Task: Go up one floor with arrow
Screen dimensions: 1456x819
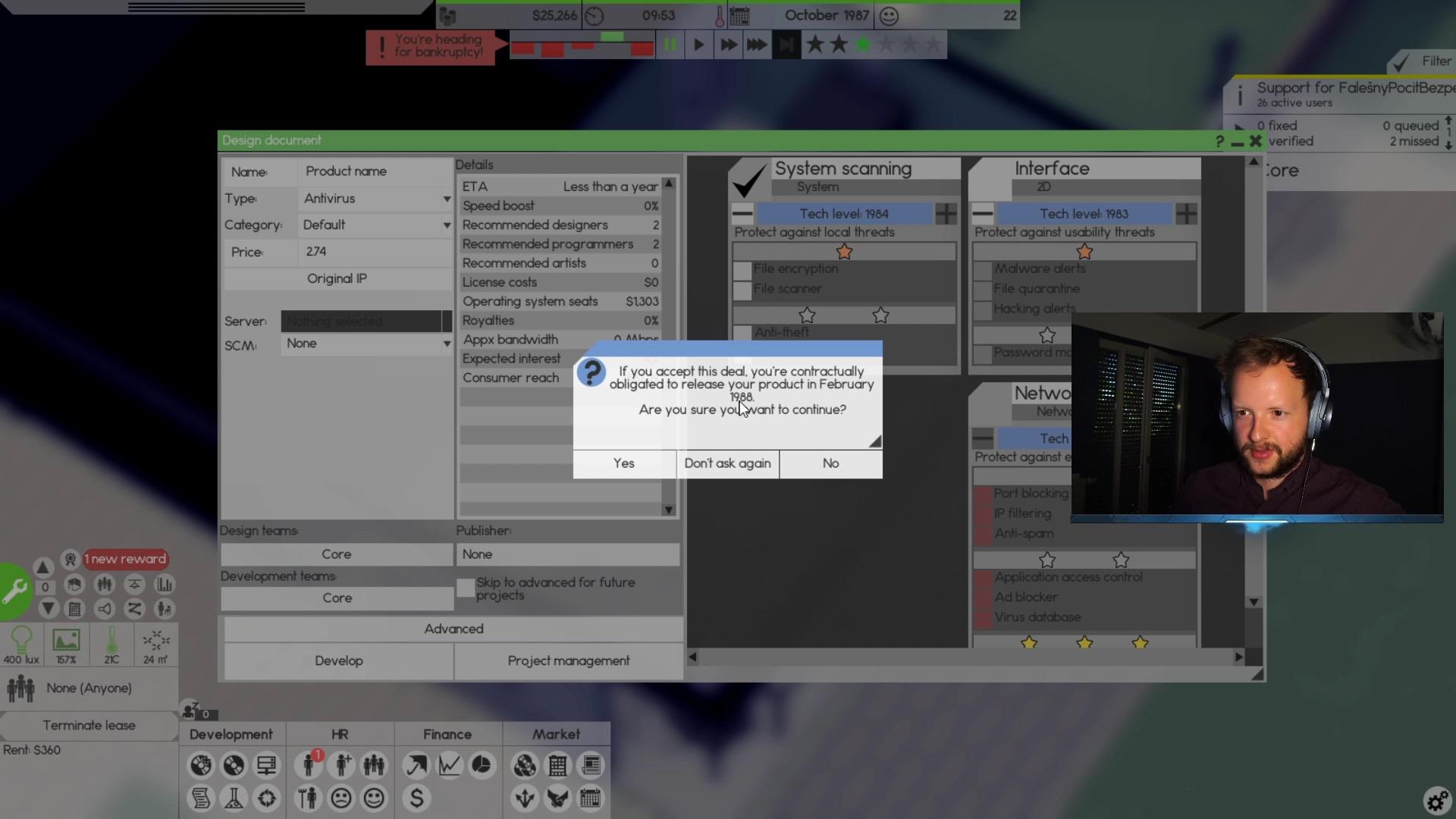Action: point(43,566)
